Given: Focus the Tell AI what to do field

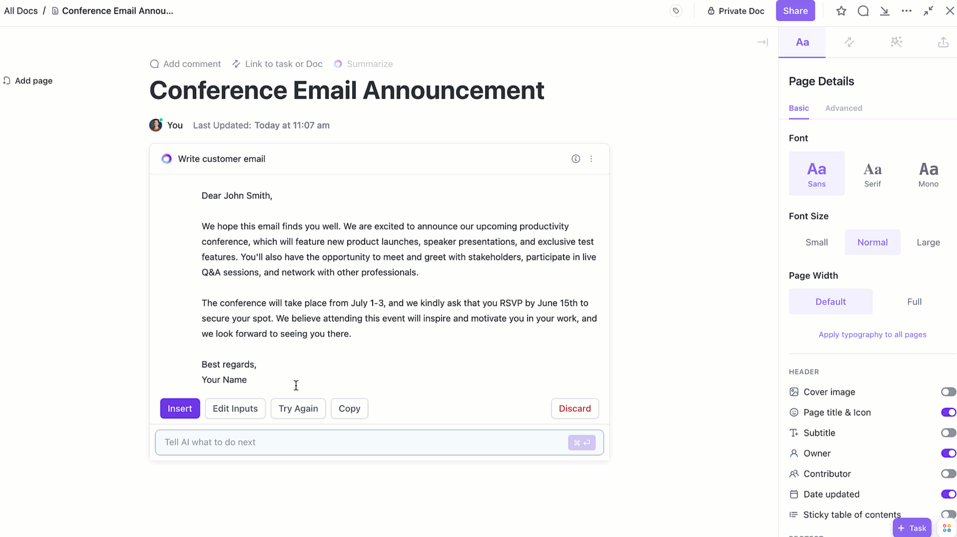Looking at the screenshot, I should click(x=360, y=442).
